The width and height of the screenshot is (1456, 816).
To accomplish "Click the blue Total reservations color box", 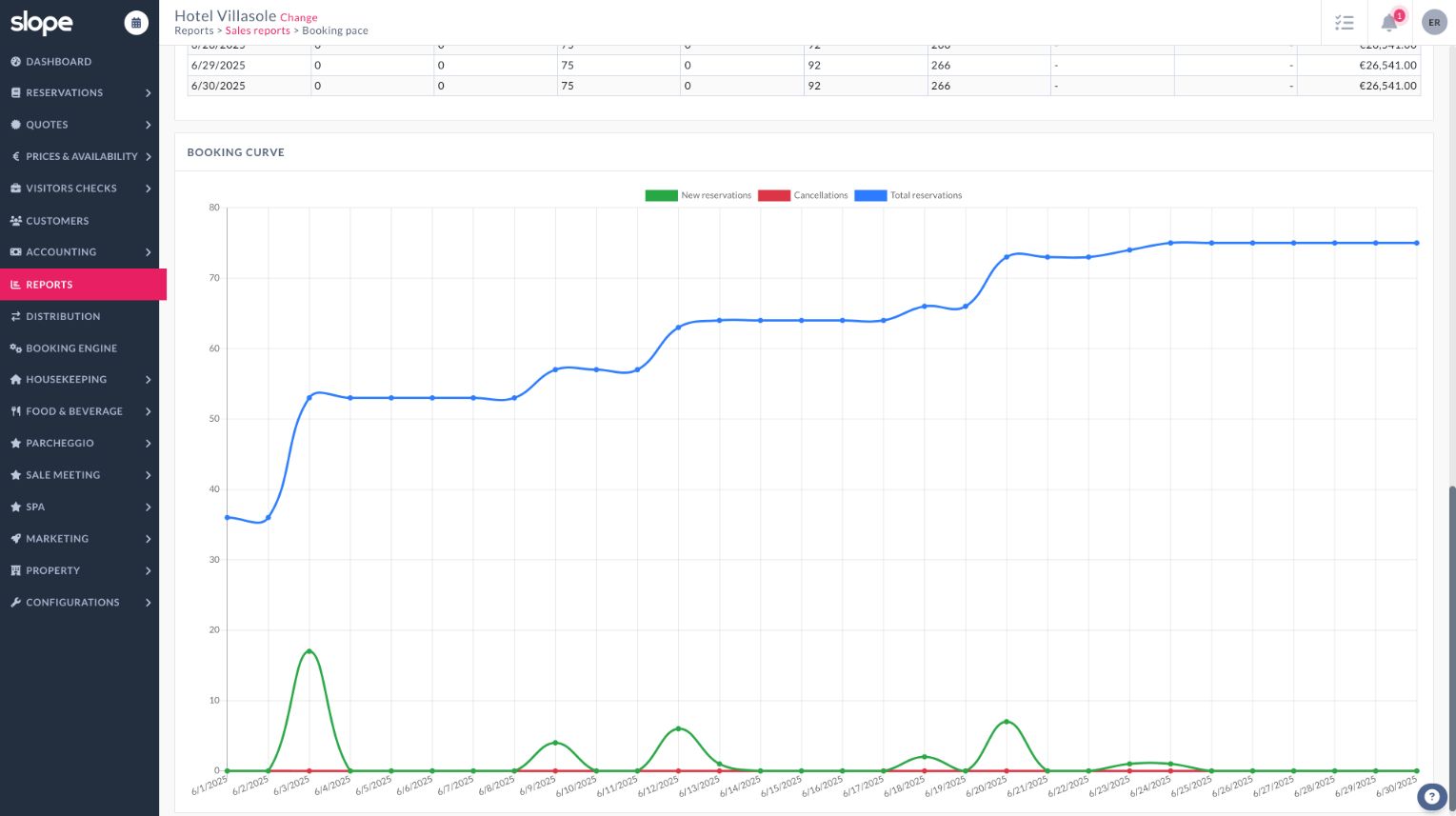I will coord(870,195).
